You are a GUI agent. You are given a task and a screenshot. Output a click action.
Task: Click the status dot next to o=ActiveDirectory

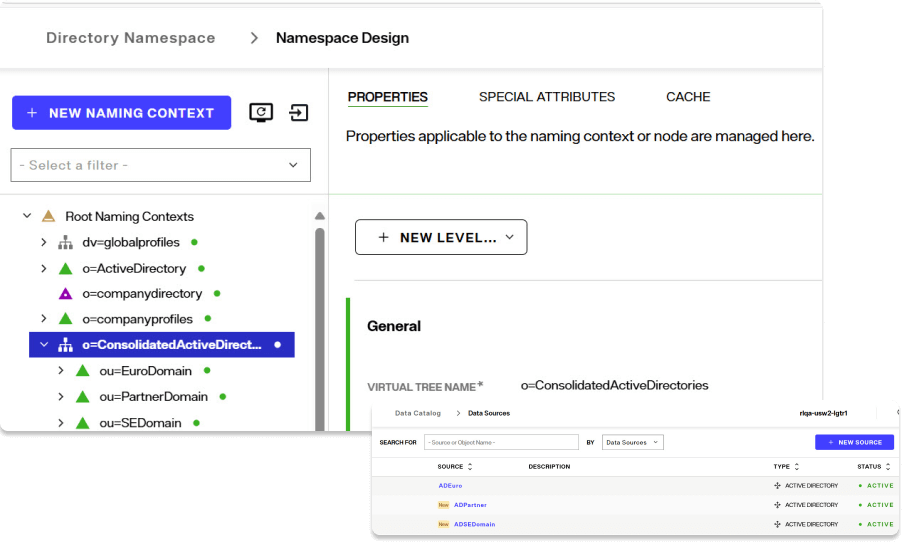[x=201, y=268]
